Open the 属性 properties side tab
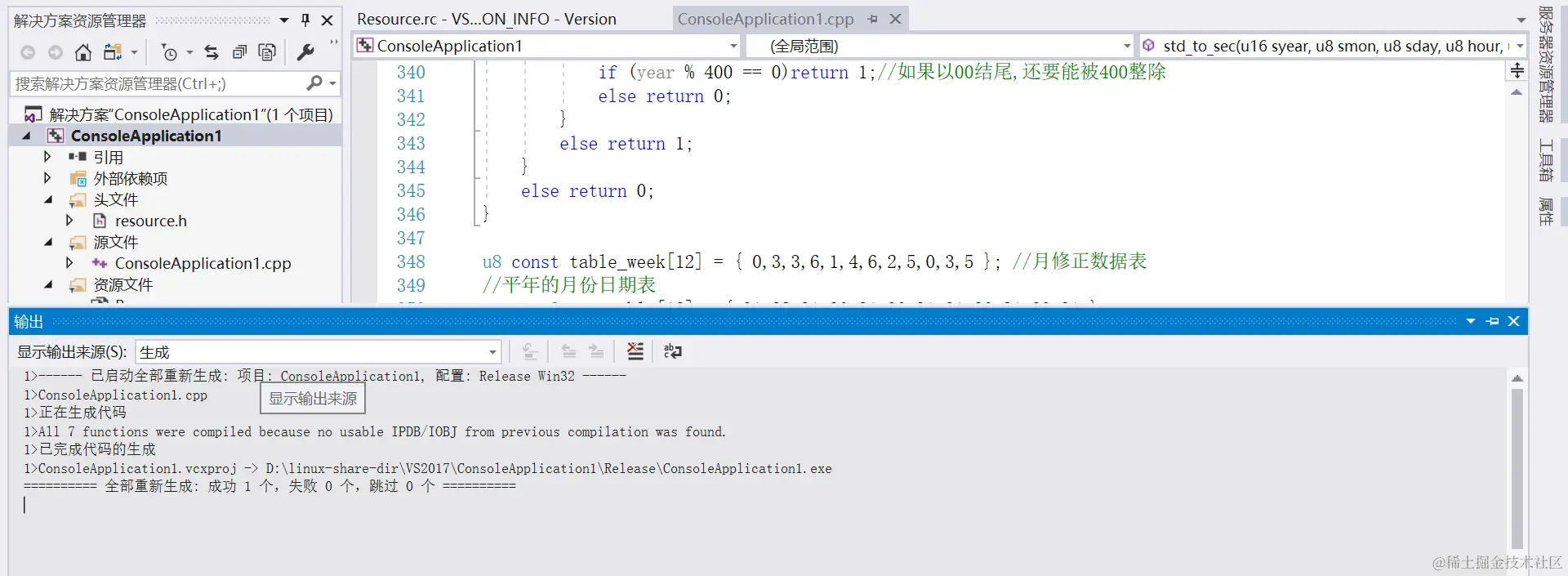The height and width of the screenshot is (576, 1568). [1546, 212]
